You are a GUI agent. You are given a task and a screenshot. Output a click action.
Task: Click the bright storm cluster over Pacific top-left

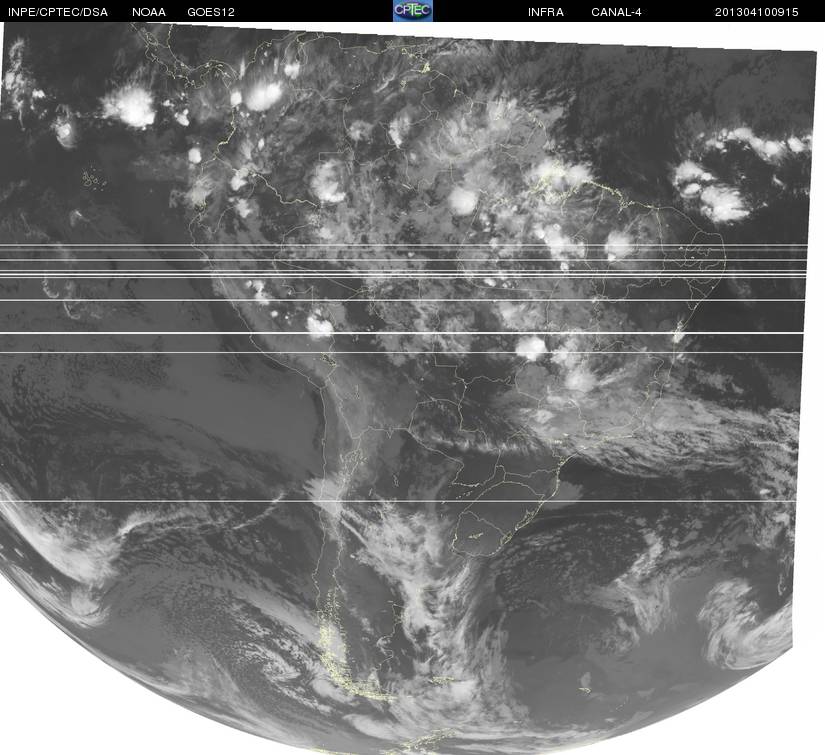coord(130,105)
